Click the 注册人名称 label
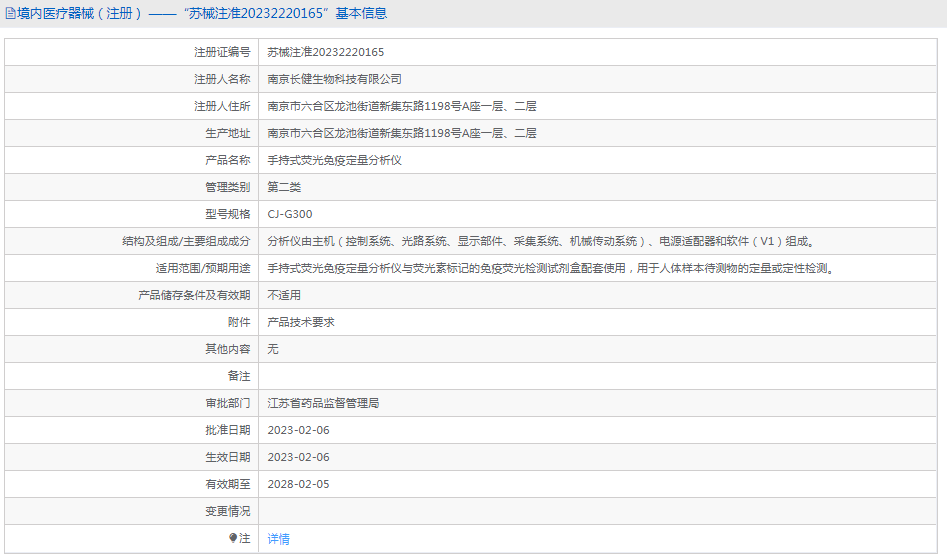Viewport: 947px width, 557px height. tap(222, 79)
